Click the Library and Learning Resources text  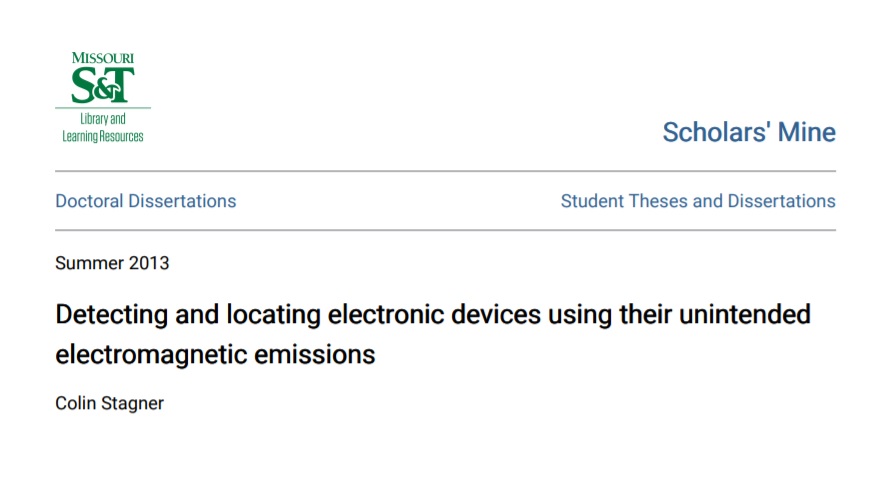pyautogui.click(x=103, y=127)
